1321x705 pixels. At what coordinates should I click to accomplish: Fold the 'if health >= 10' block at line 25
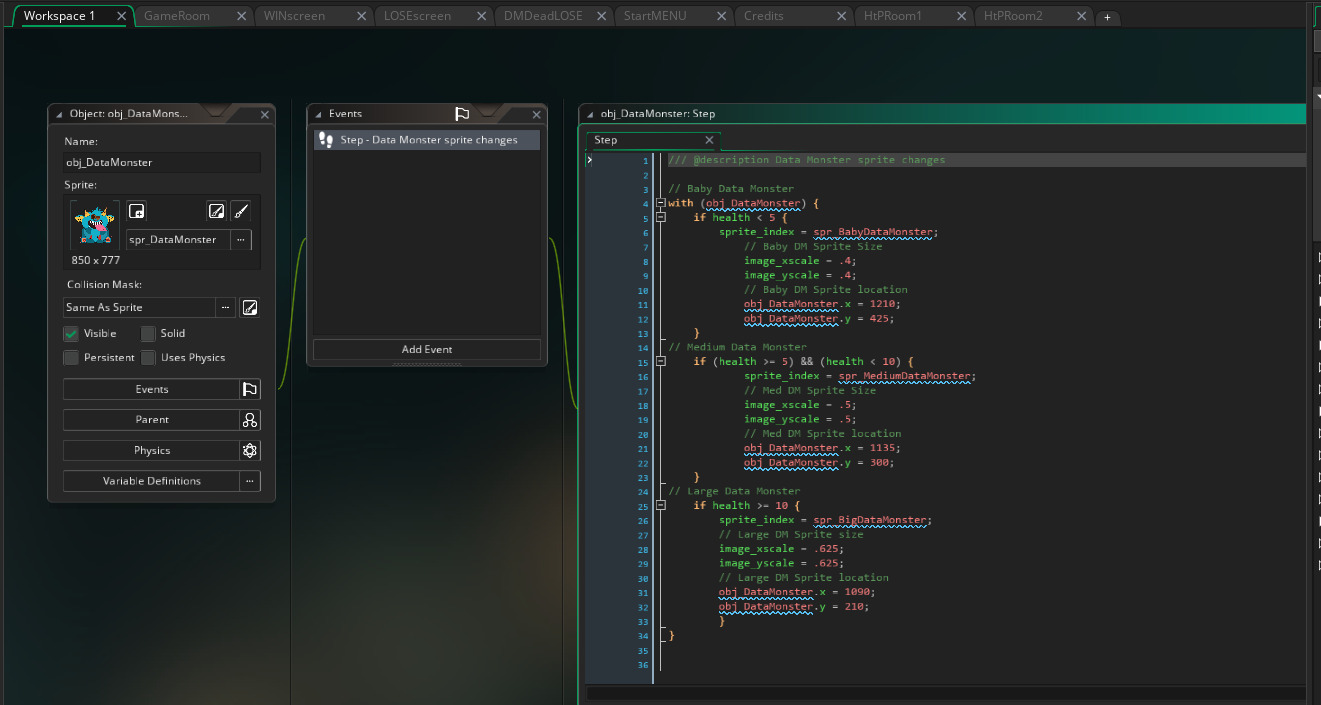tap(660, 505)
